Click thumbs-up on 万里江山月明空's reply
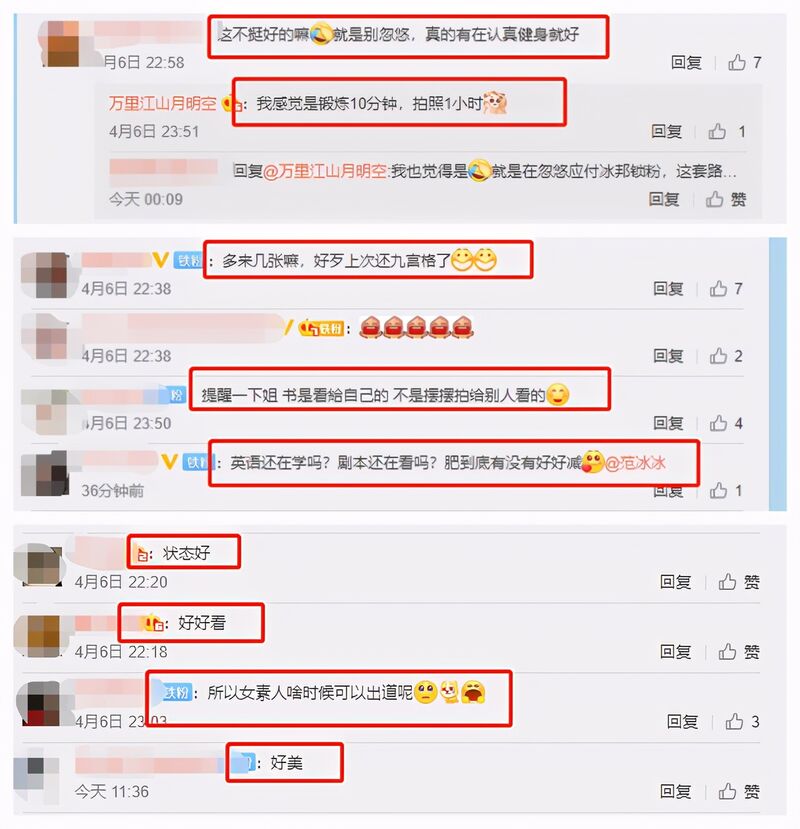The height and width of the screenshot is (829, 800). coord(717,131)
